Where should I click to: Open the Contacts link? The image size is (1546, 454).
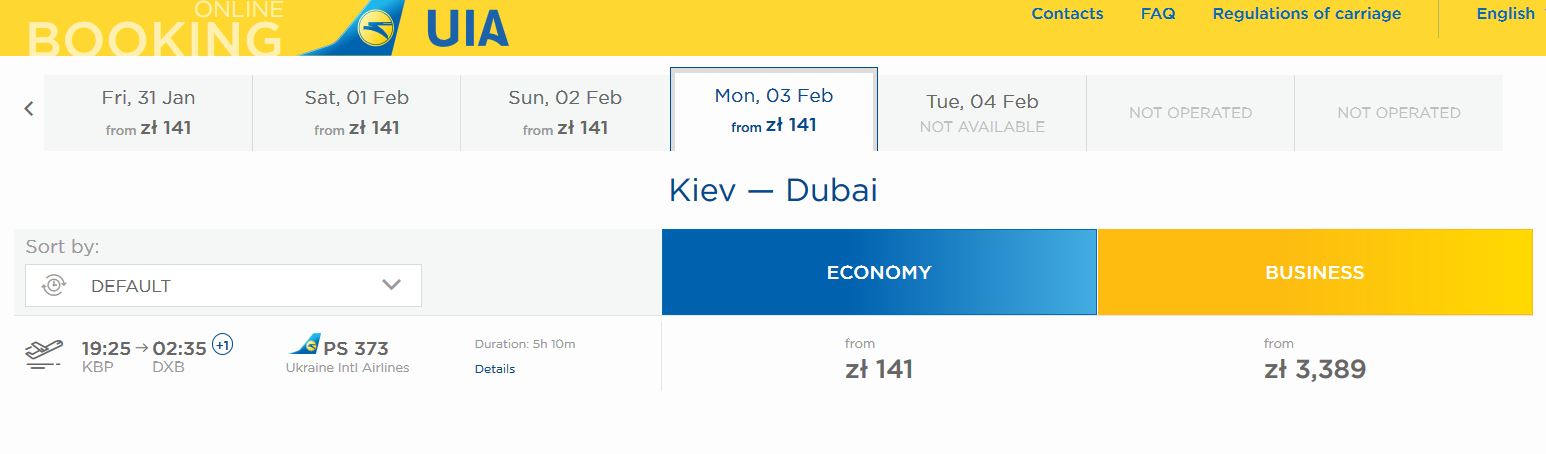[1067, 14]
